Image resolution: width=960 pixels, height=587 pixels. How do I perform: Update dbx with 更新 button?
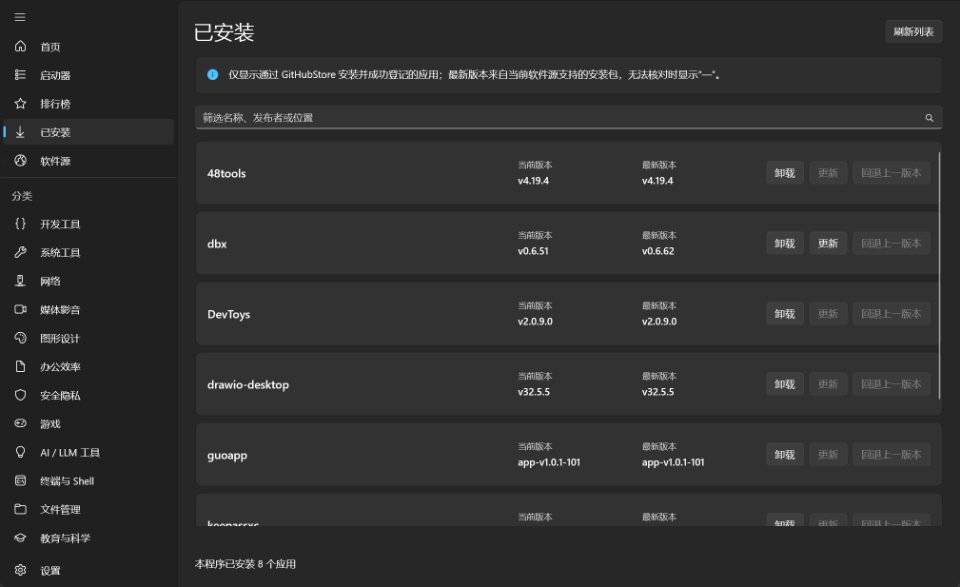click(x=828, y=244)
